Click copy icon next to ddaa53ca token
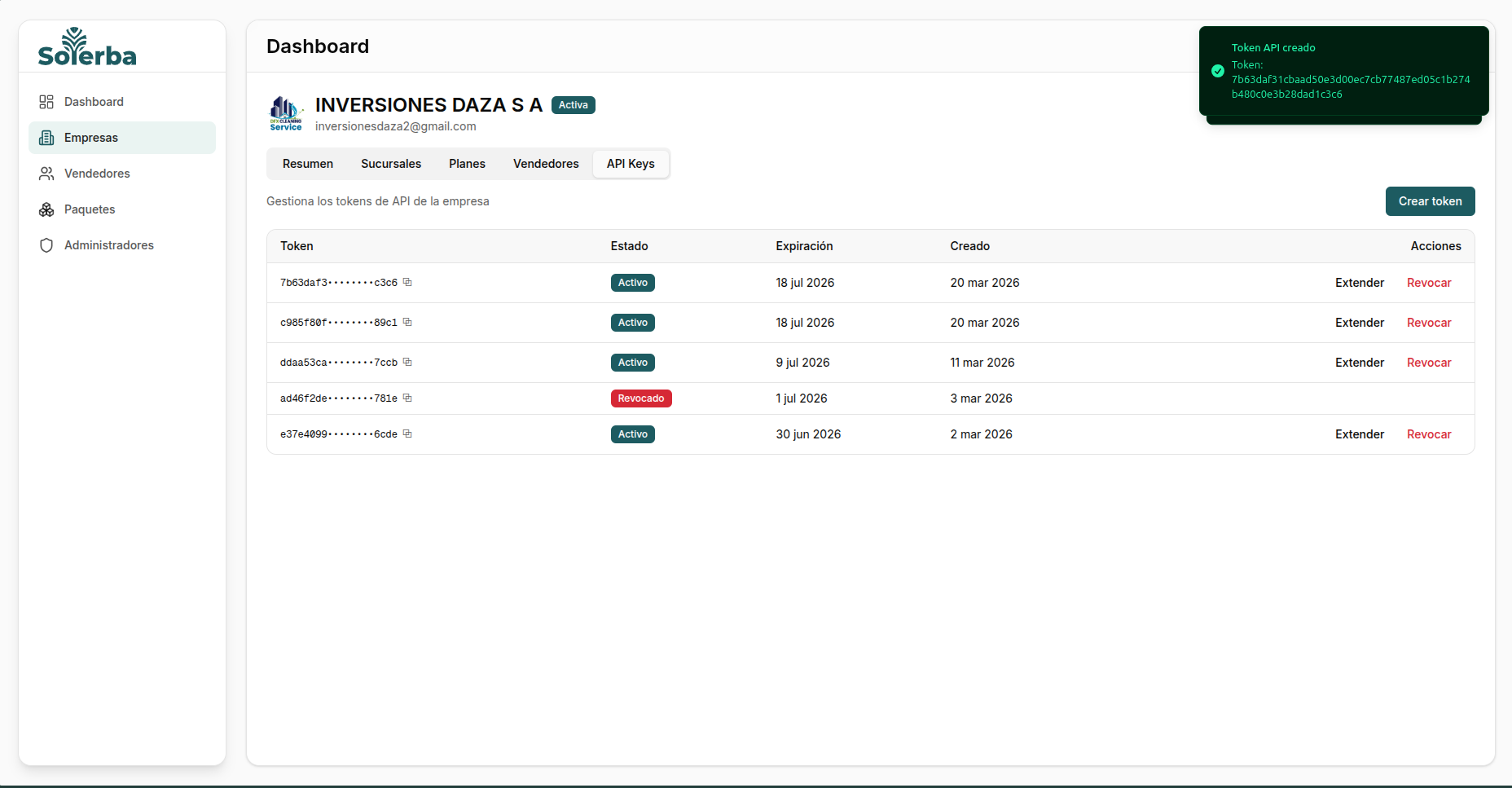1512x788 pixels. pyautogui.click(x=407, y=363)
